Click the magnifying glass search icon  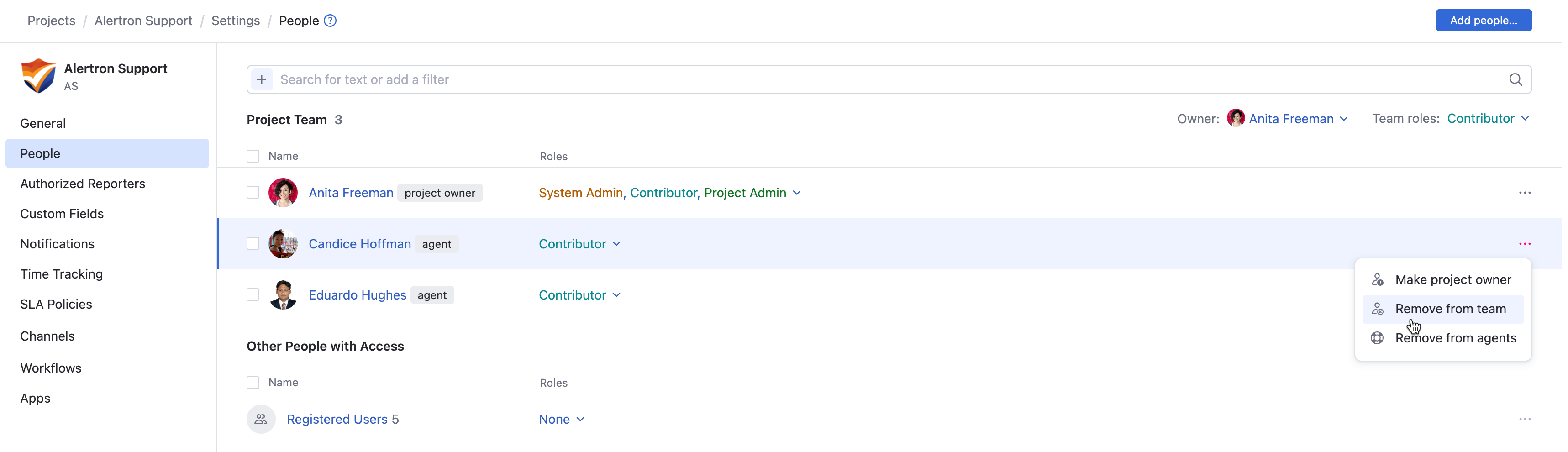point(1515,80)
